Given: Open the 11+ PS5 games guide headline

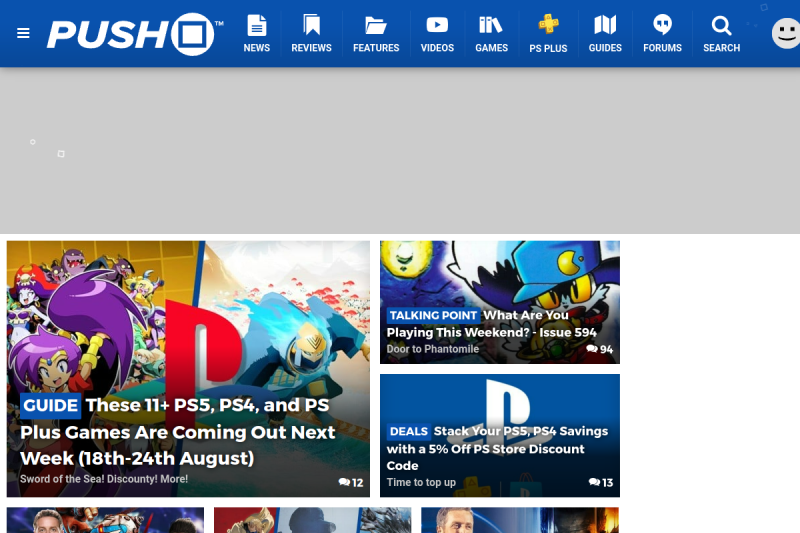Looking at the screenshot, I should coord(178,432).
